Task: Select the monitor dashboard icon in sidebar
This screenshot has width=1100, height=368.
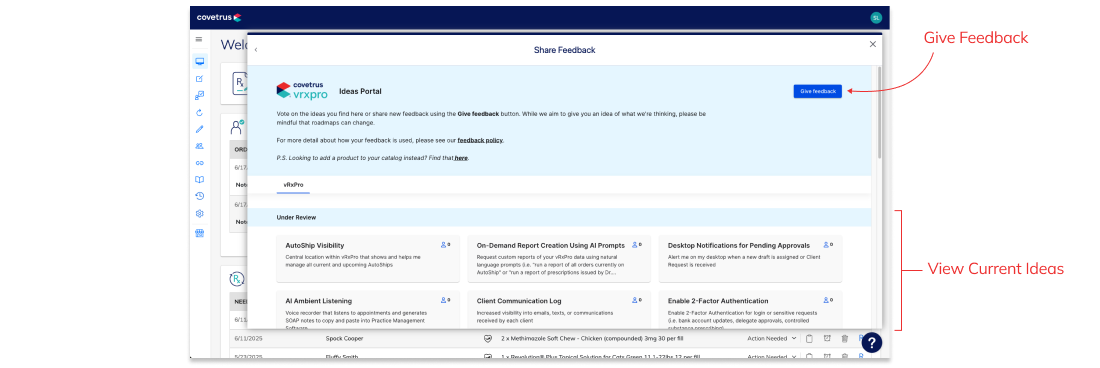Action: click(199, 61)
